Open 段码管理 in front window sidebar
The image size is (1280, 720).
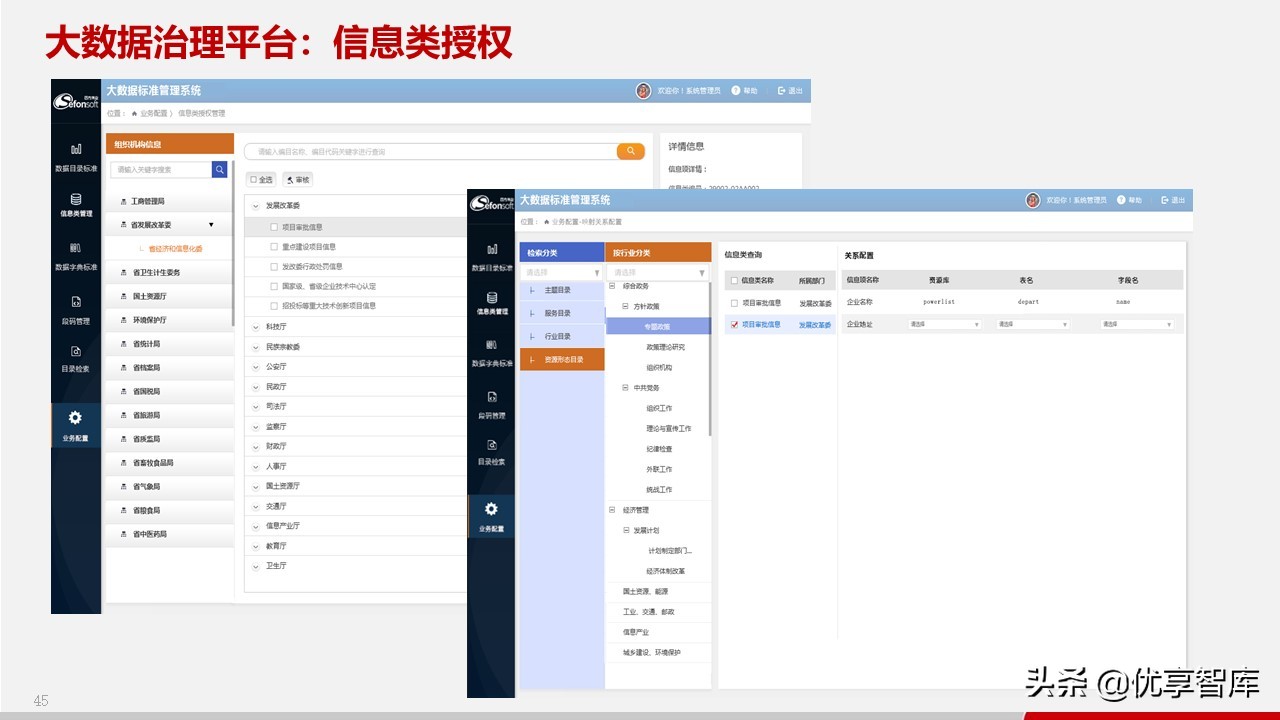click(492, 404)
